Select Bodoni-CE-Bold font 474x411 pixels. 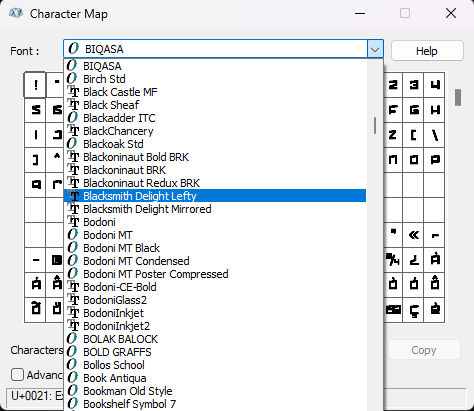[x=215, y=287]
